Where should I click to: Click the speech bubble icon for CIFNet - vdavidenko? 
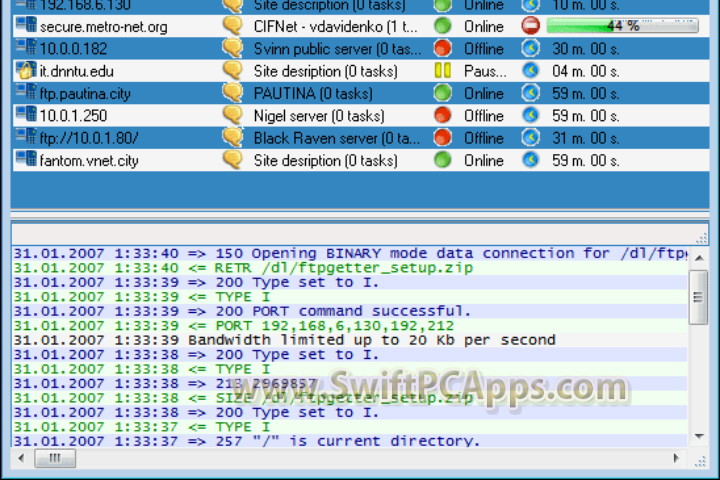tap(233, 26)
